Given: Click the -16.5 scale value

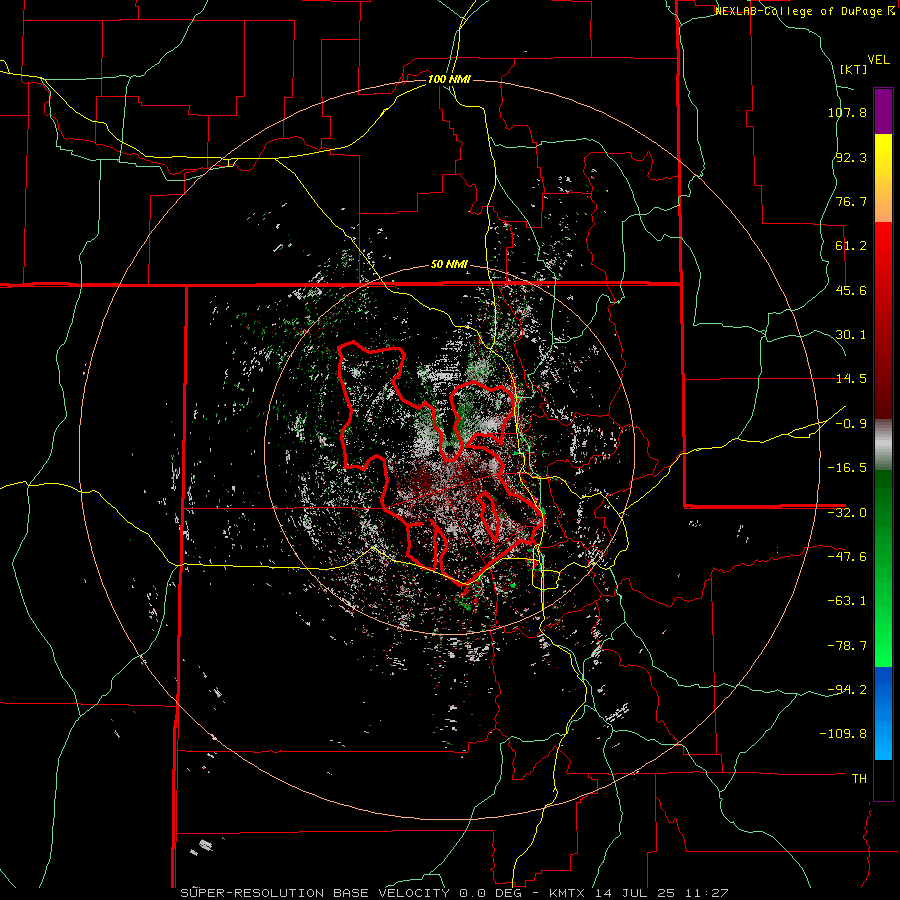Looking at the screenshot, I should tap(847, 468).
